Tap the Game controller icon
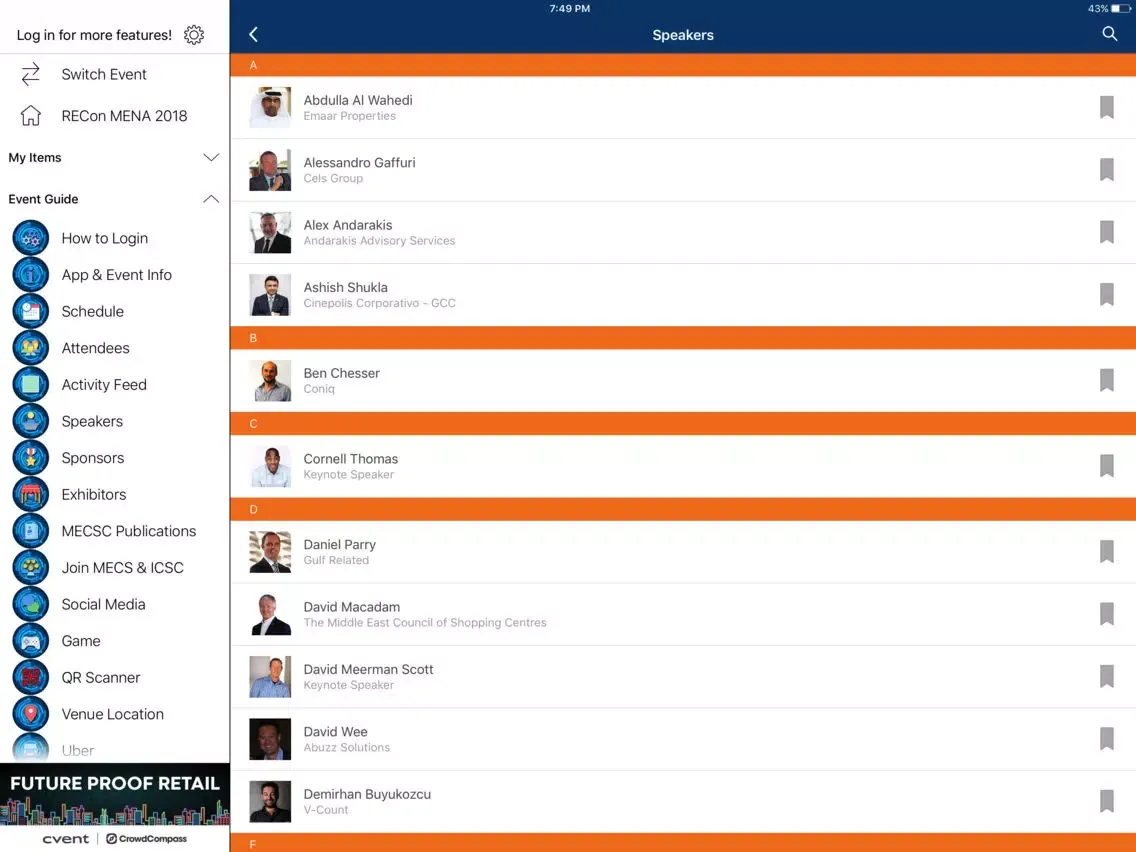Screen dimensions: 1136x852 tap(30, 640)
